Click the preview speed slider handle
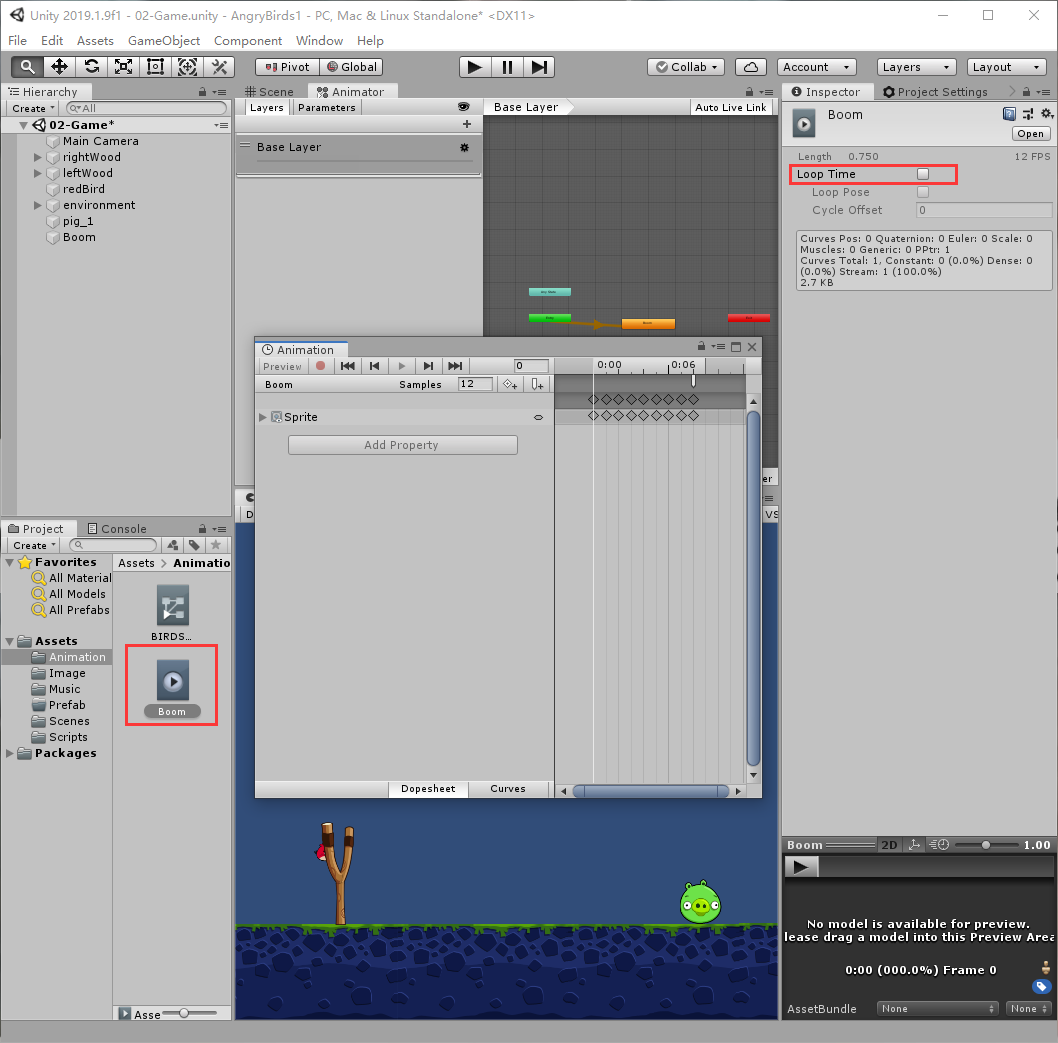This screenshot has width=1058, height=1043. point(986,845)
